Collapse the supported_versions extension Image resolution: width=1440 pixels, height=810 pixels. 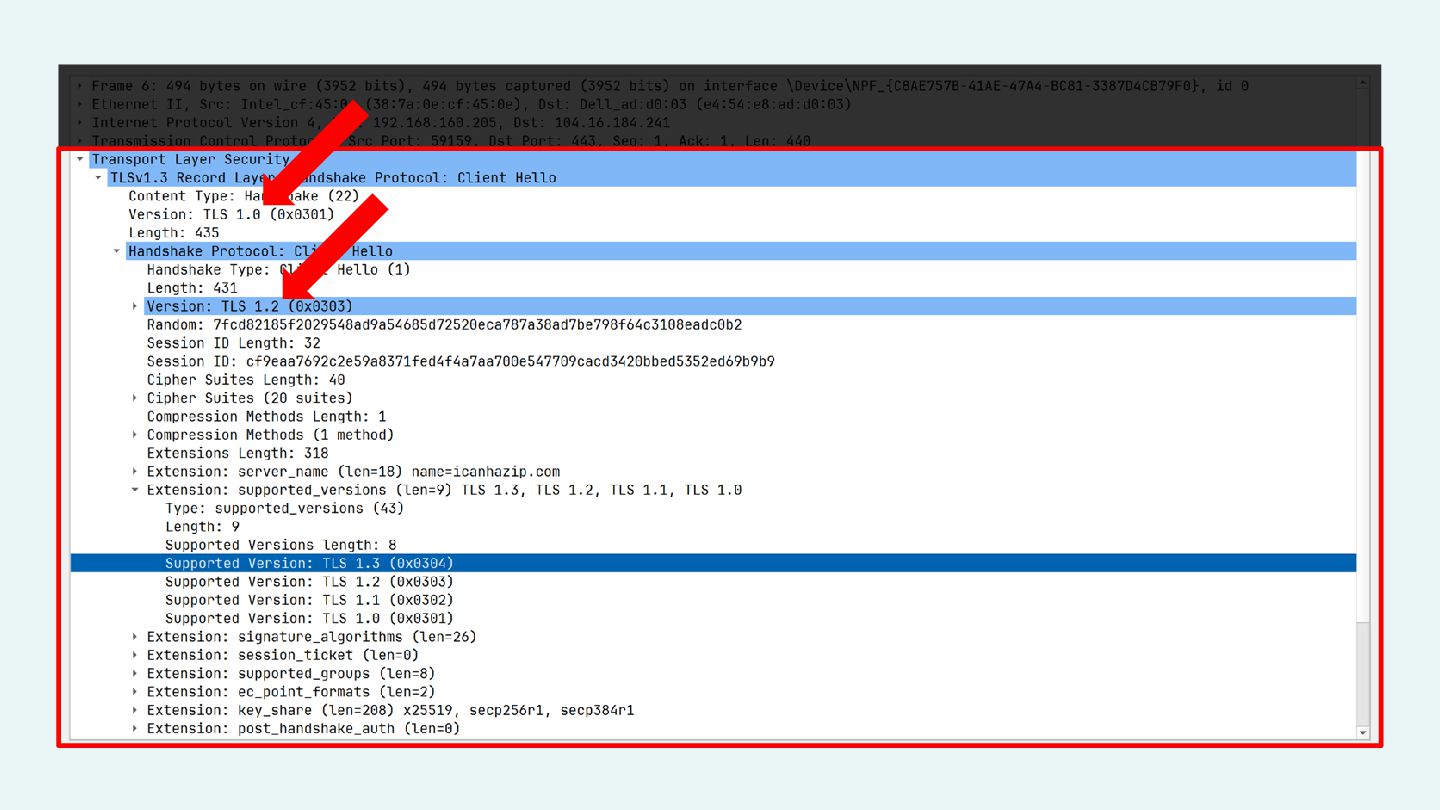coord(136,490)
